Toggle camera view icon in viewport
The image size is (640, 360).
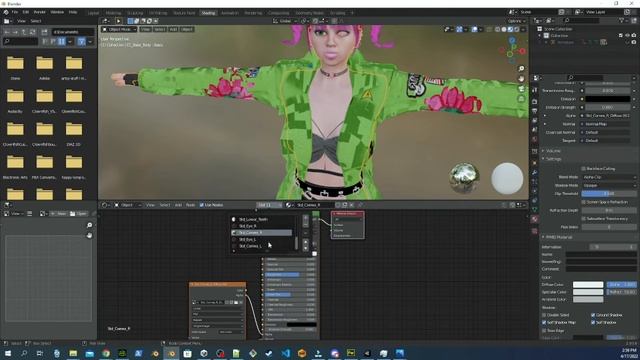[521, 89]
